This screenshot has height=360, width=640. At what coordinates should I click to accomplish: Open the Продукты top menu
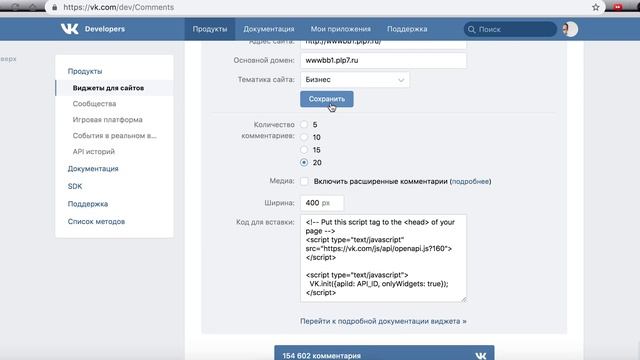point(210,29)
